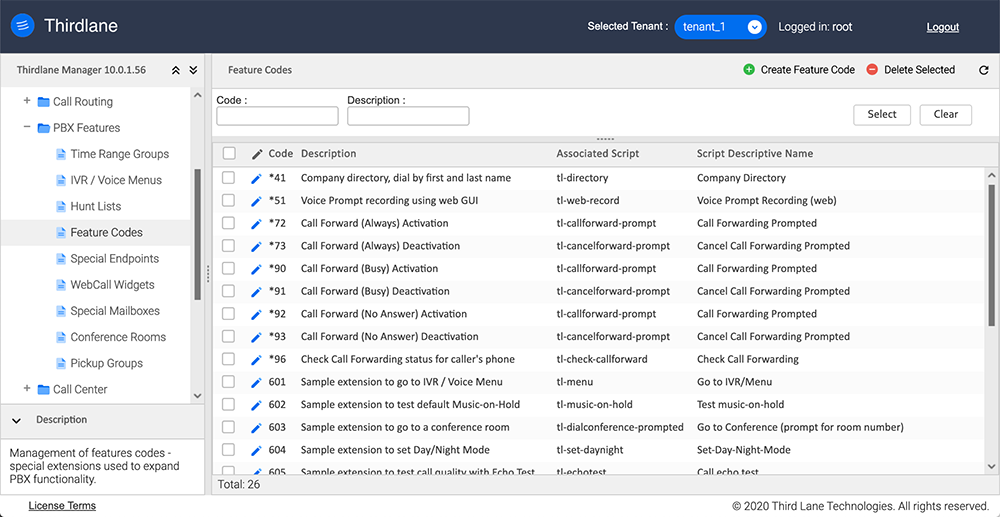Click the red Delete Selected minus icon
This screenshot has width=1000, height=517.
click(872, 70)
